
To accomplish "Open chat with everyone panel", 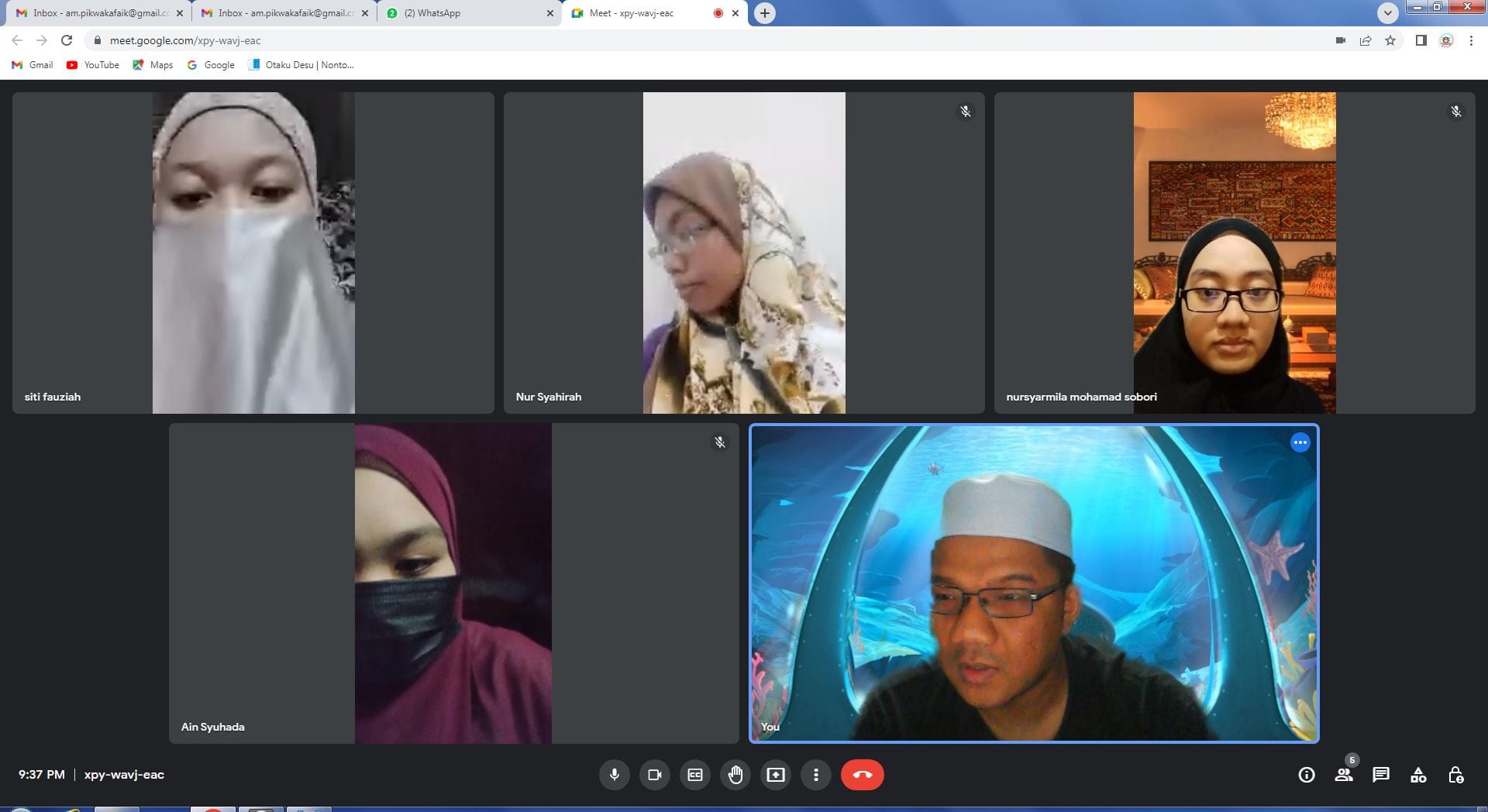I will pyautogui.click(x=1381, y=775).
